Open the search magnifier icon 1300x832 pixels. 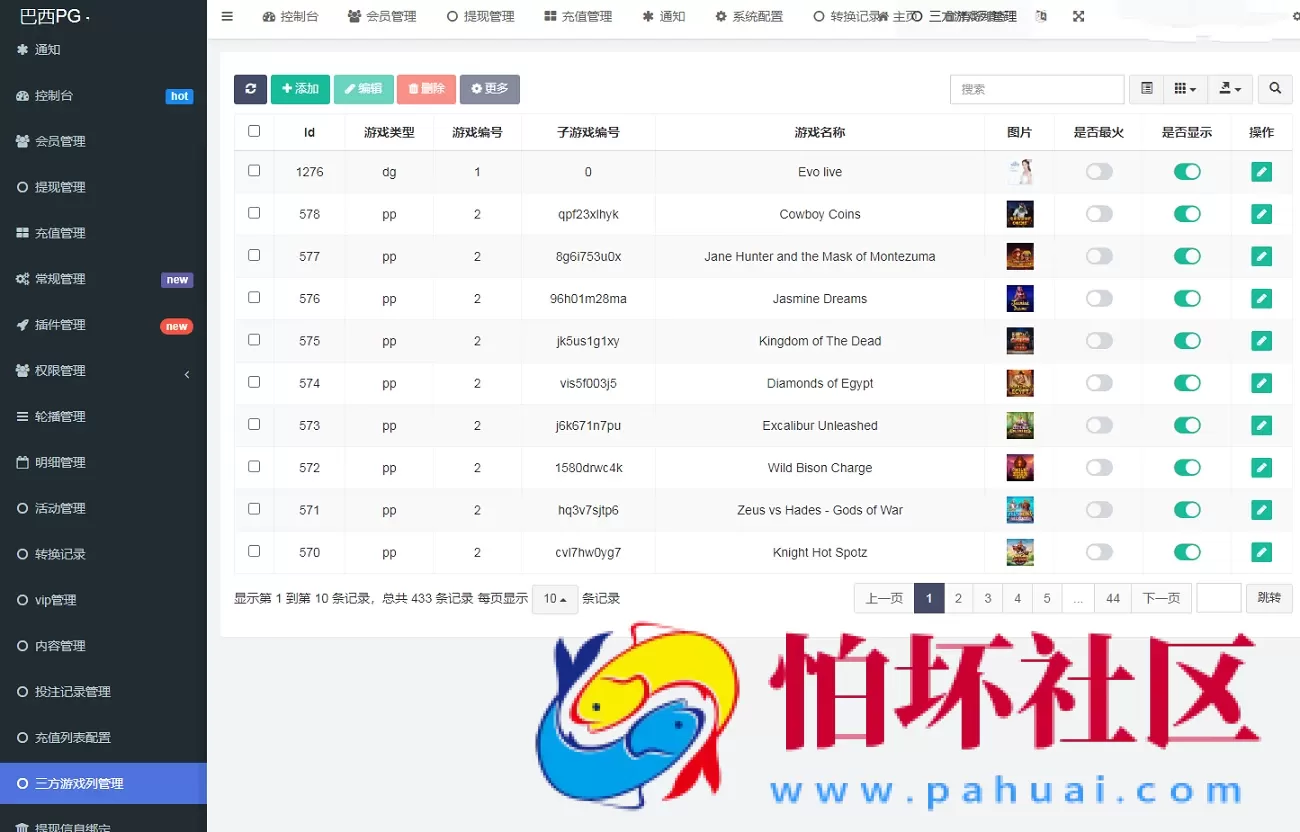(x=1275, y=89)
